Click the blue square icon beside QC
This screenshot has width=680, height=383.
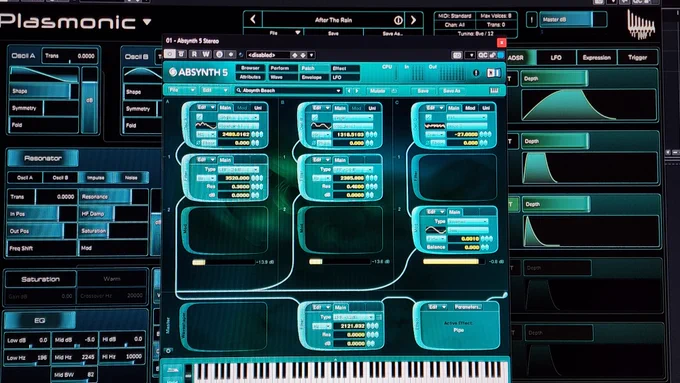(x=501, y=55)
